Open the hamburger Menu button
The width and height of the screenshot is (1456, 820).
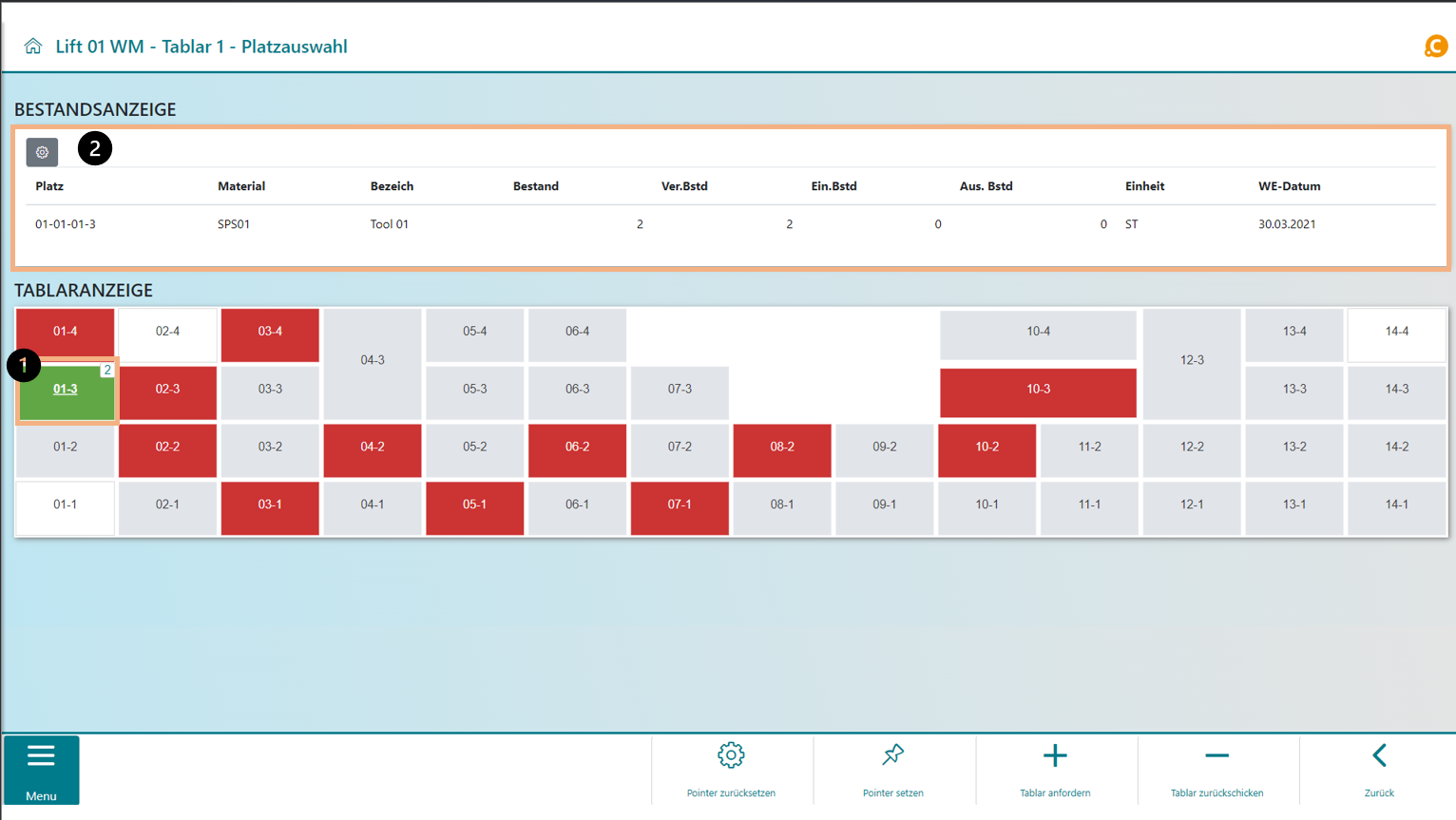(41, 770)
